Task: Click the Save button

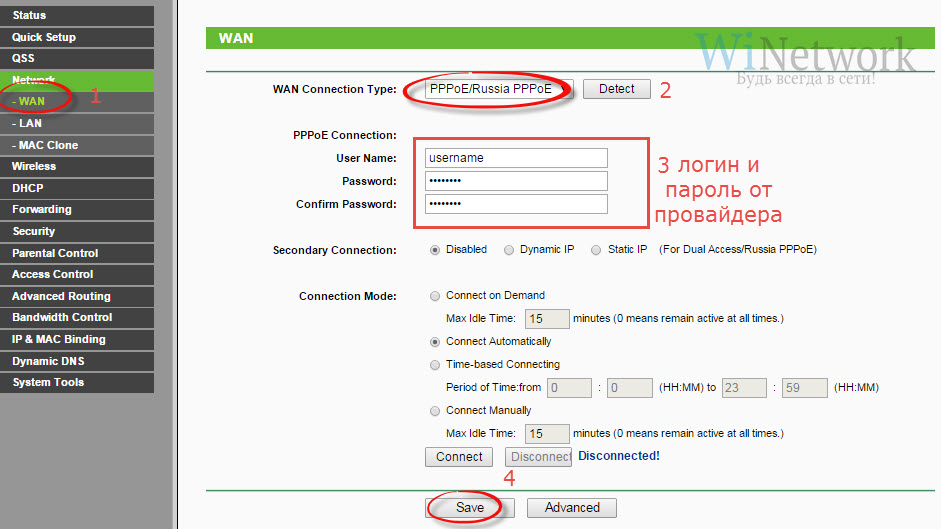Action: pyautogui.click(x=470, y=508)
